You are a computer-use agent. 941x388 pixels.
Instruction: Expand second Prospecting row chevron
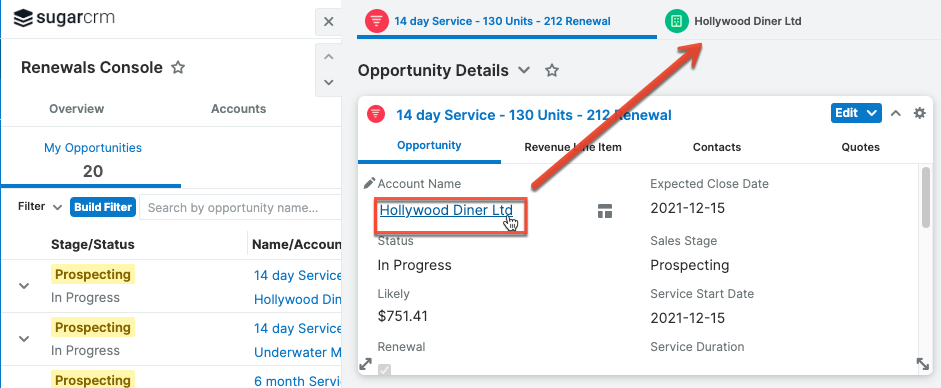click(24, 338)
